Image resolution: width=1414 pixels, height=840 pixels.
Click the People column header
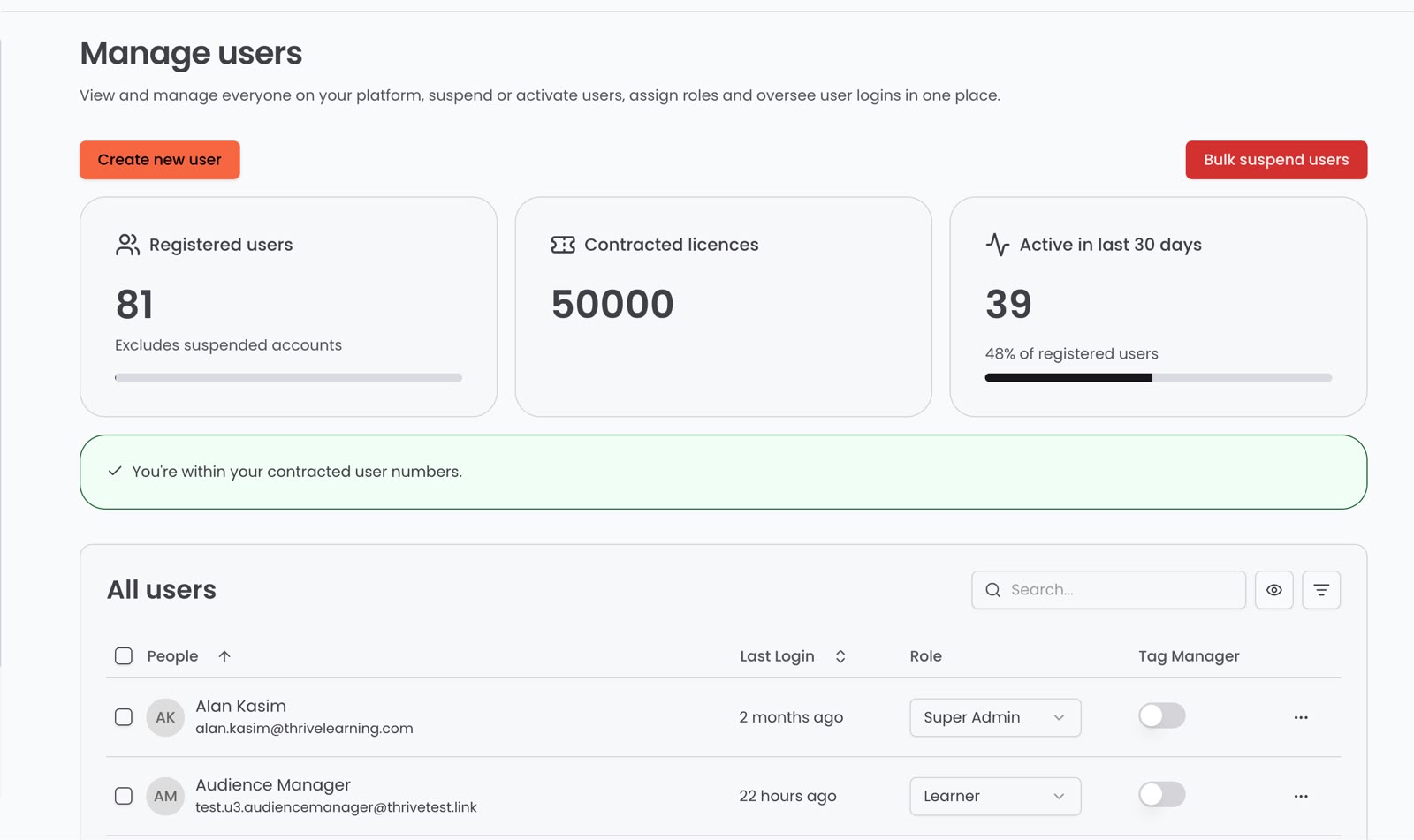[x=172, y=656]
